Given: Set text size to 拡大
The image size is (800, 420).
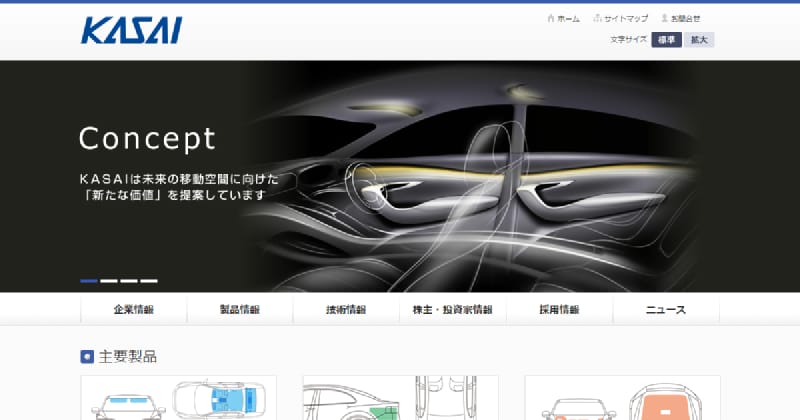Looking at the screenshot, I should [x=699, y=40].
